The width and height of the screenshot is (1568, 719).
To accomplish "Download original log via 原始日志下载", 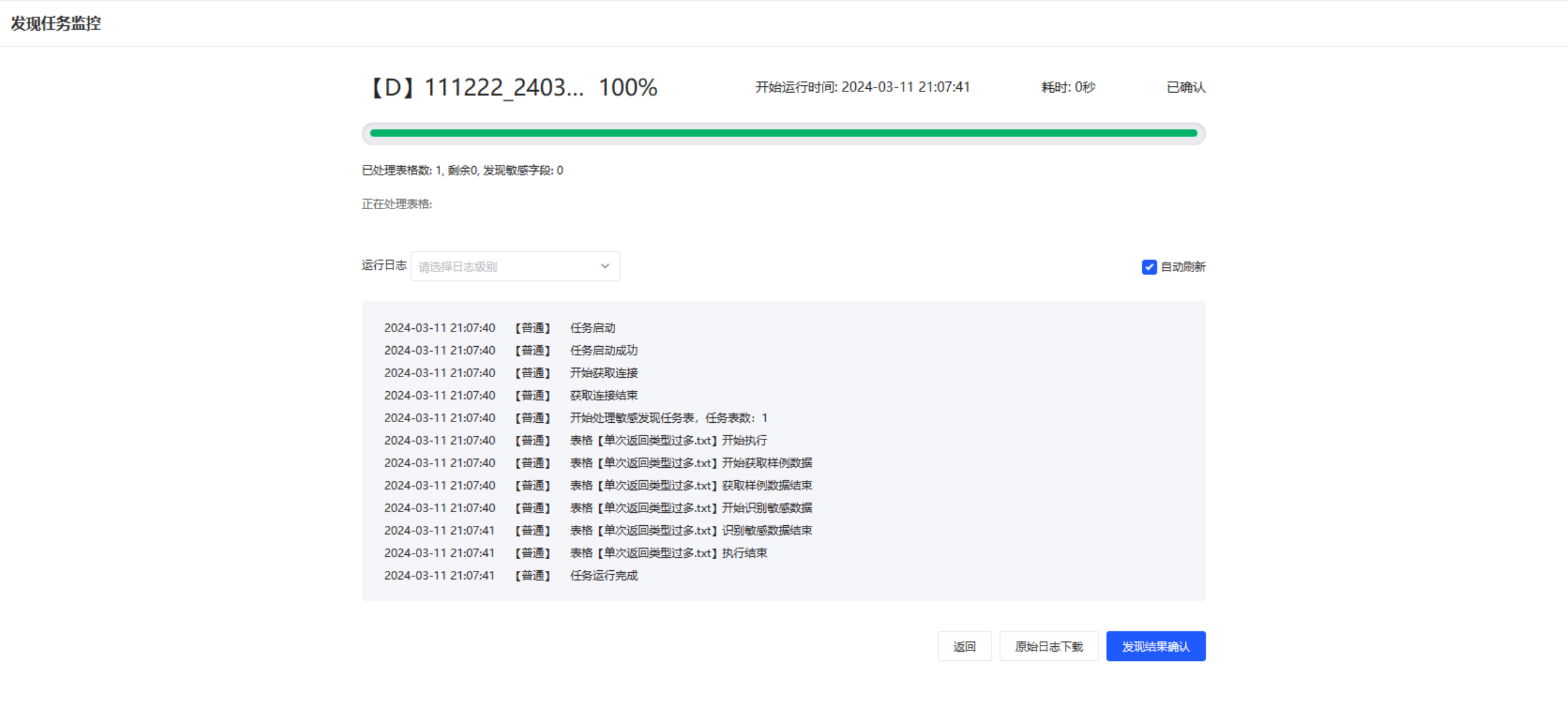I will tap(1048, 646).
